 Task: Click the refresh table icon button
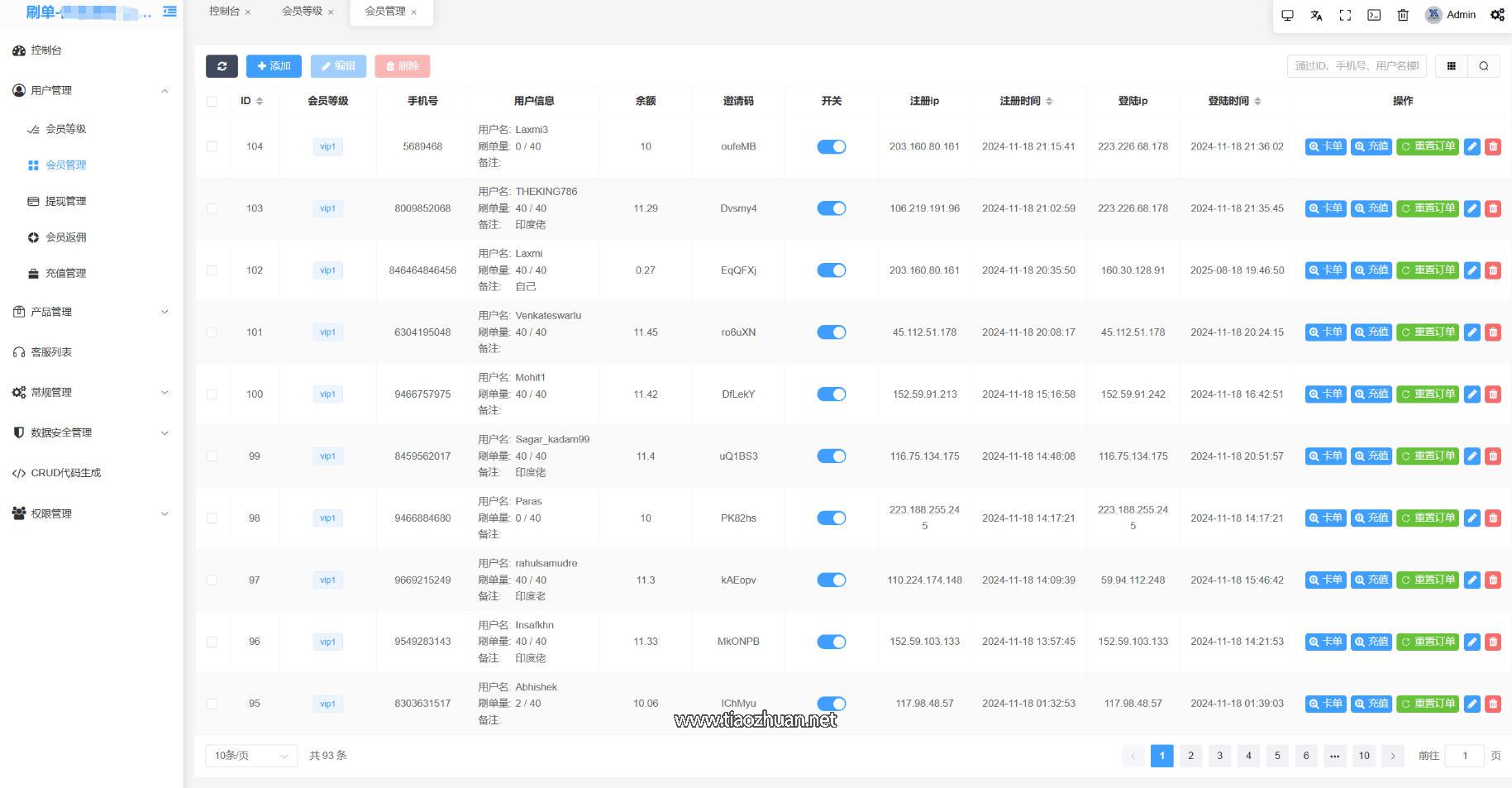point(222,66)
